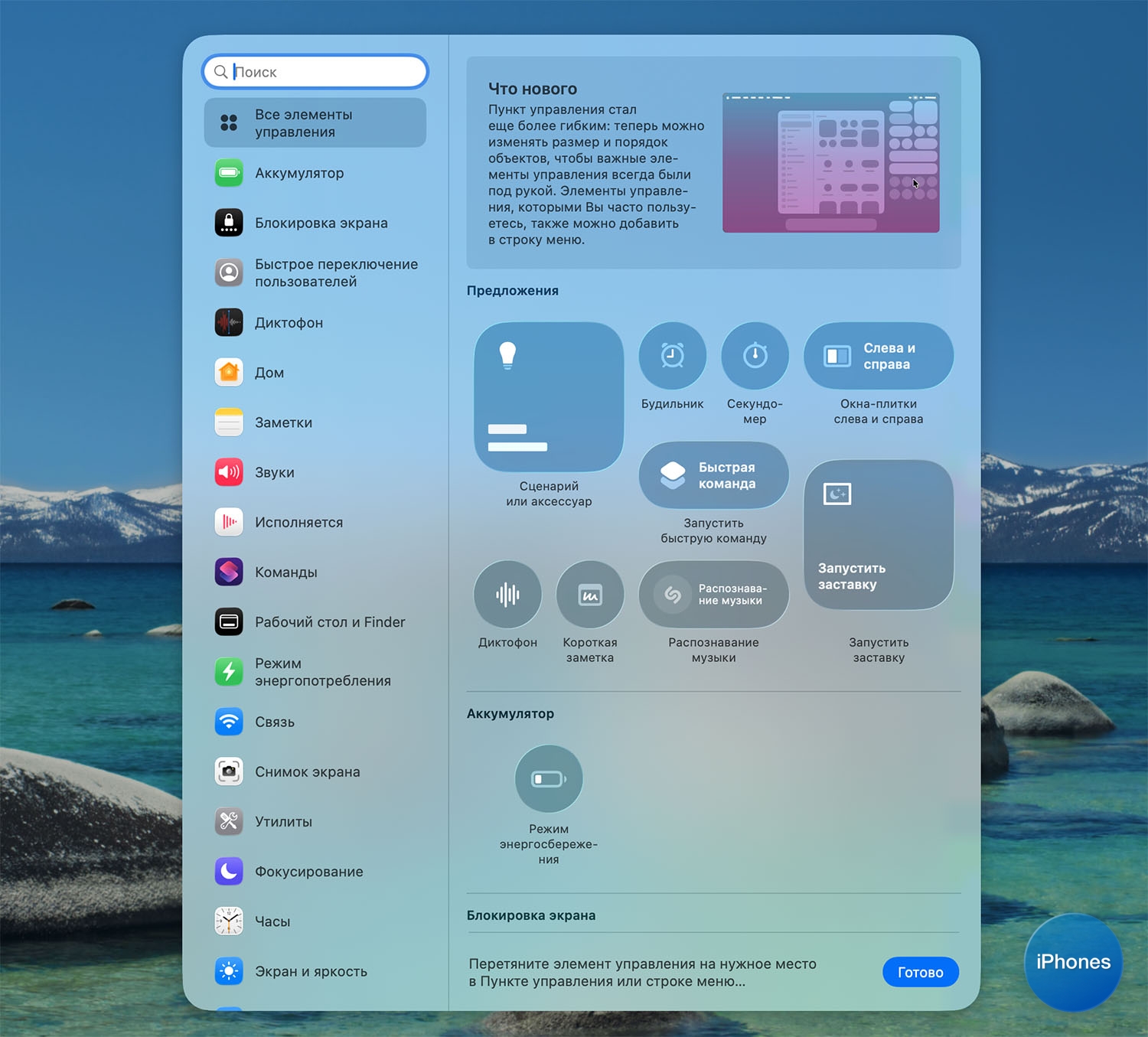Click the Быстрая команда shortcut control
The height and width of the screenshot is (1037, 1148).
713,475
